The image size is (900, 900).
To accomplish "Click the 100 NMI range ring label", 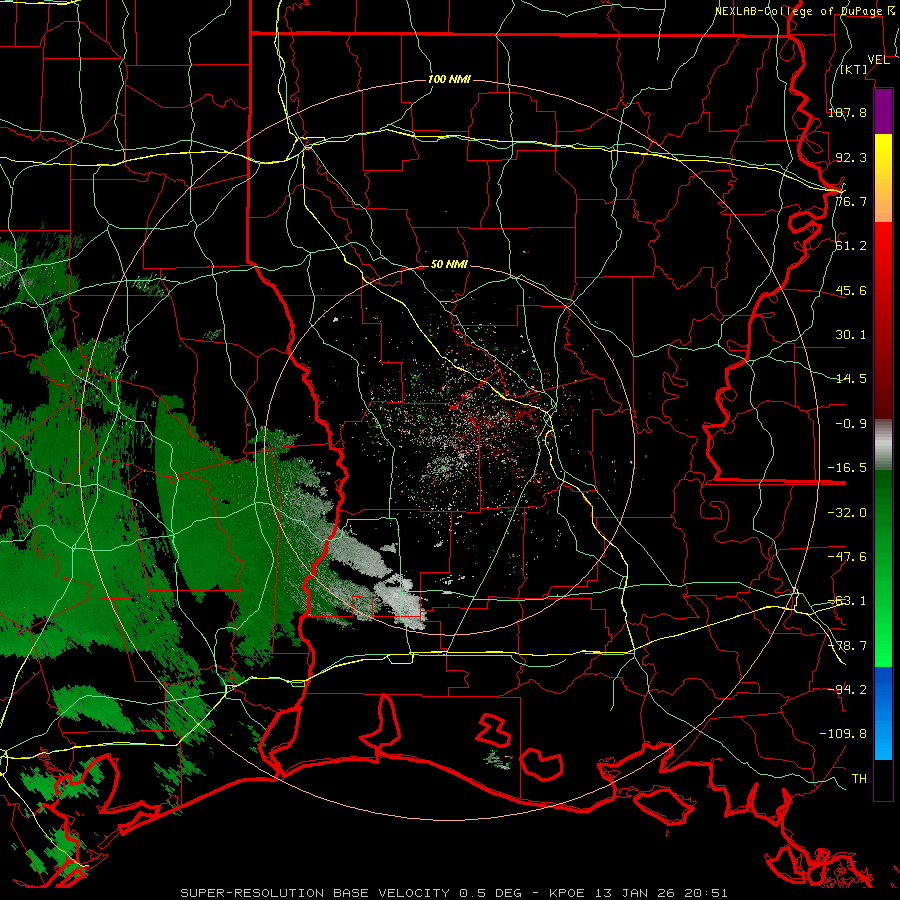I will tap(449, 79).
